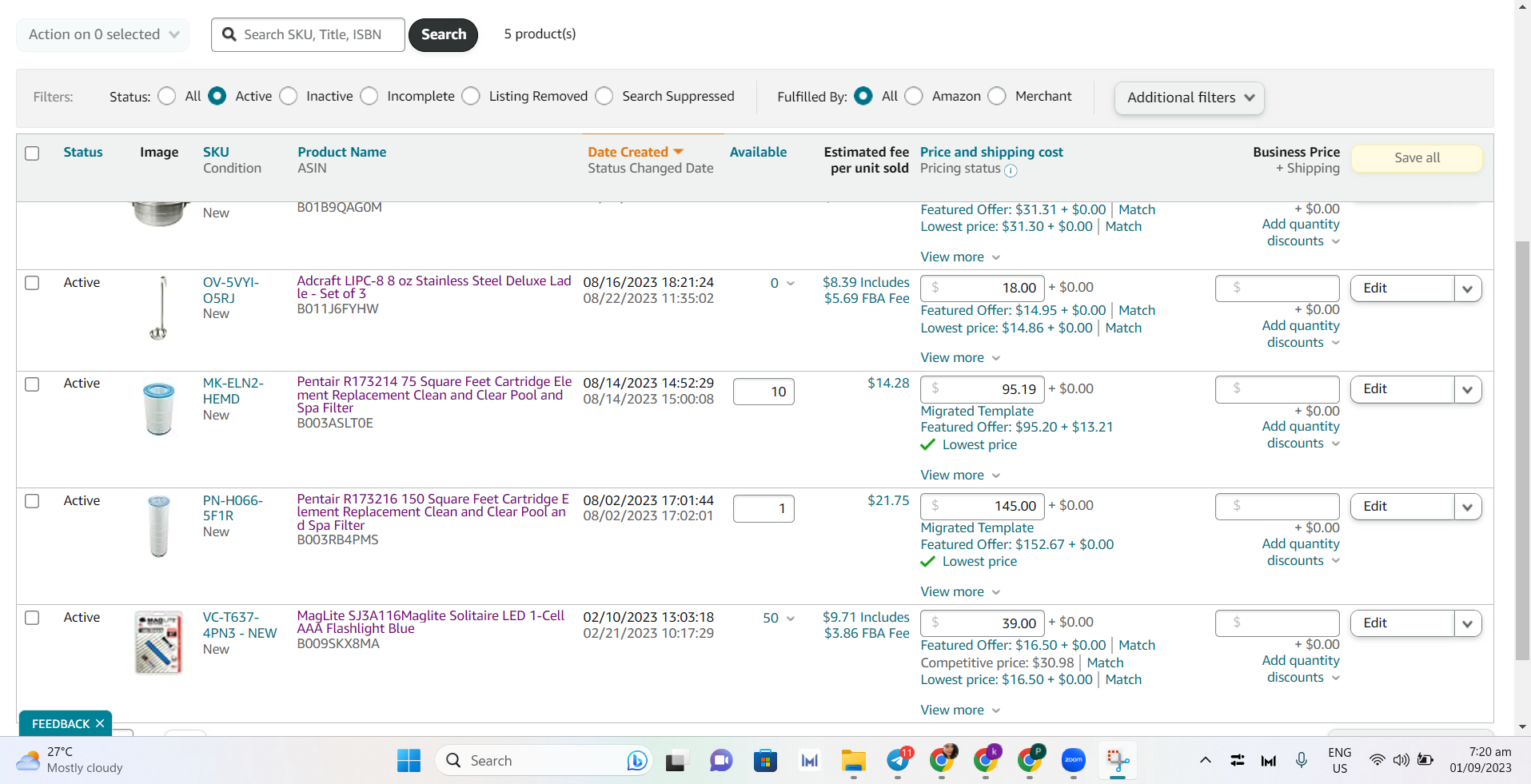Image resolution: width=1531 pixels, height=784 pixels.
Task: Open the Snipping Tool in the taskbar
Action: [1118, 760]
